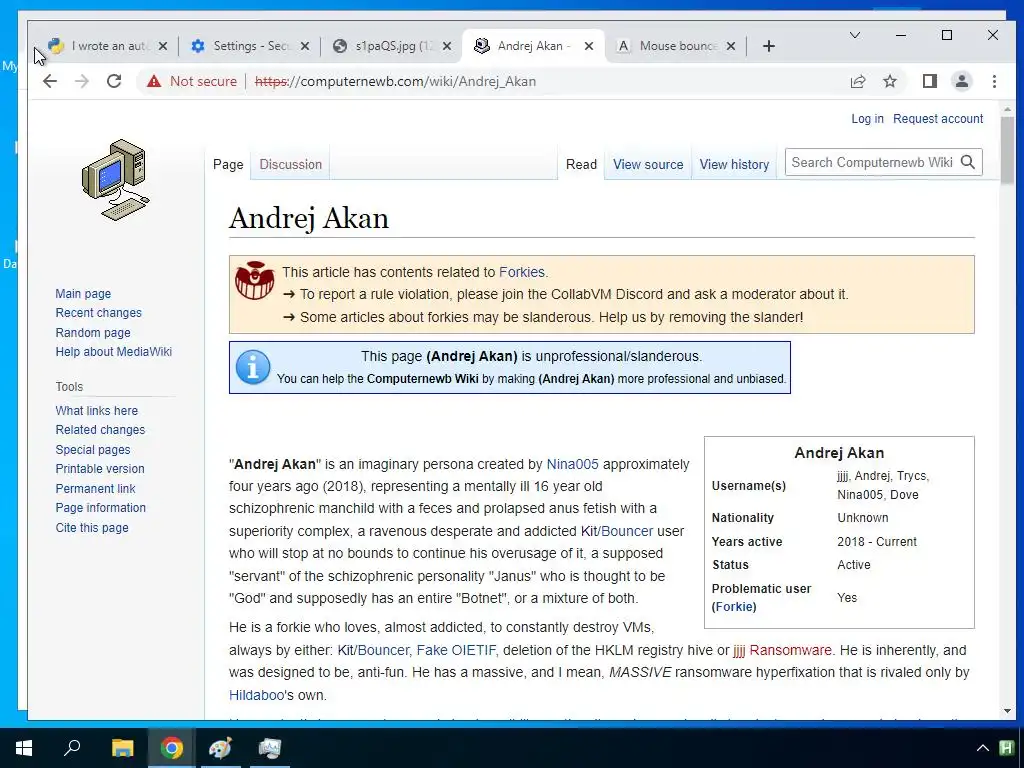Close the Mouse bounce tab

(x=731, y=46)
